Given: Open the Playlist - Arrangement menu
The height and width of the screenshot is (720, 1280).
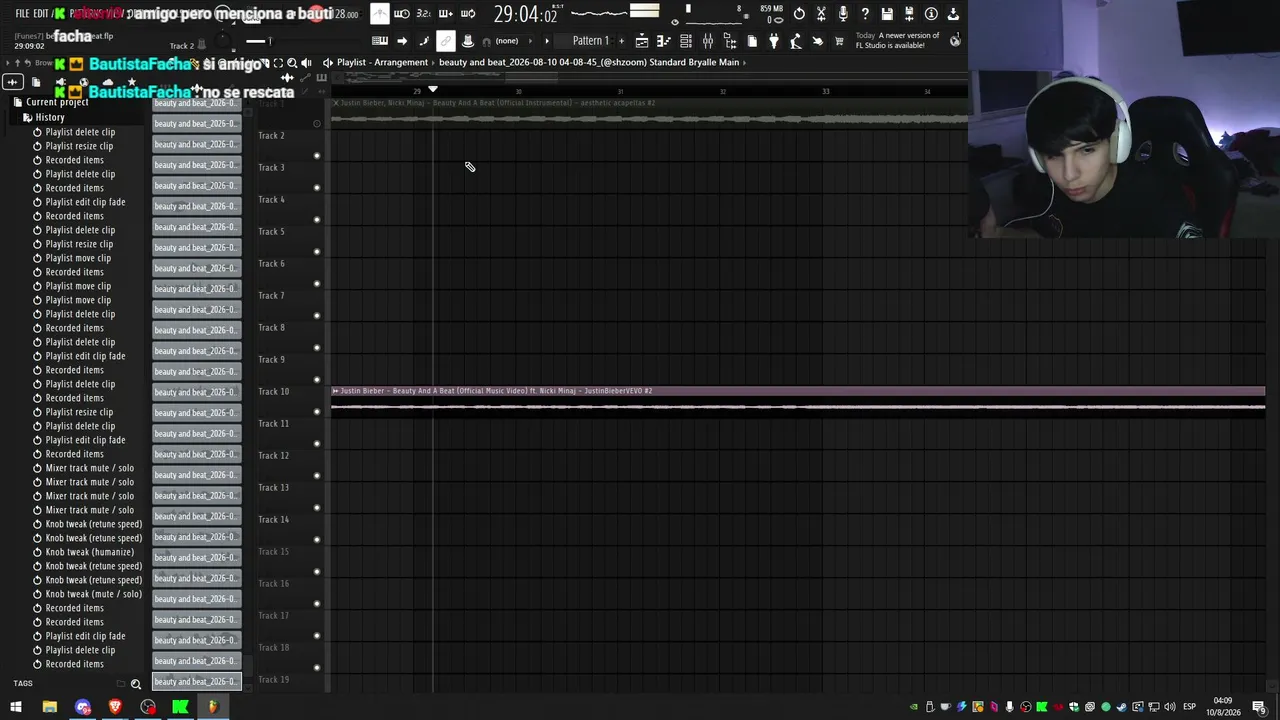Looking at the screenshot, I should coord(382,62).
